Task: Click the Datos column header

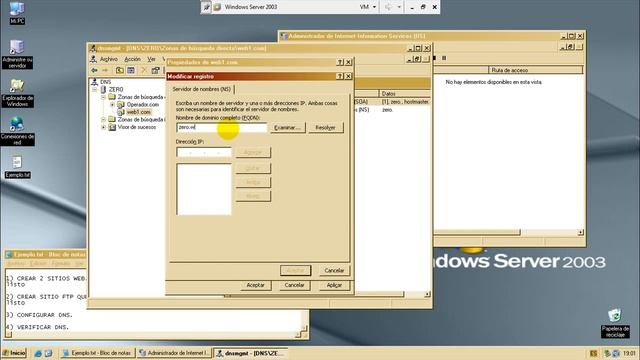Action: pyautogui.click(x=404, y=93)
